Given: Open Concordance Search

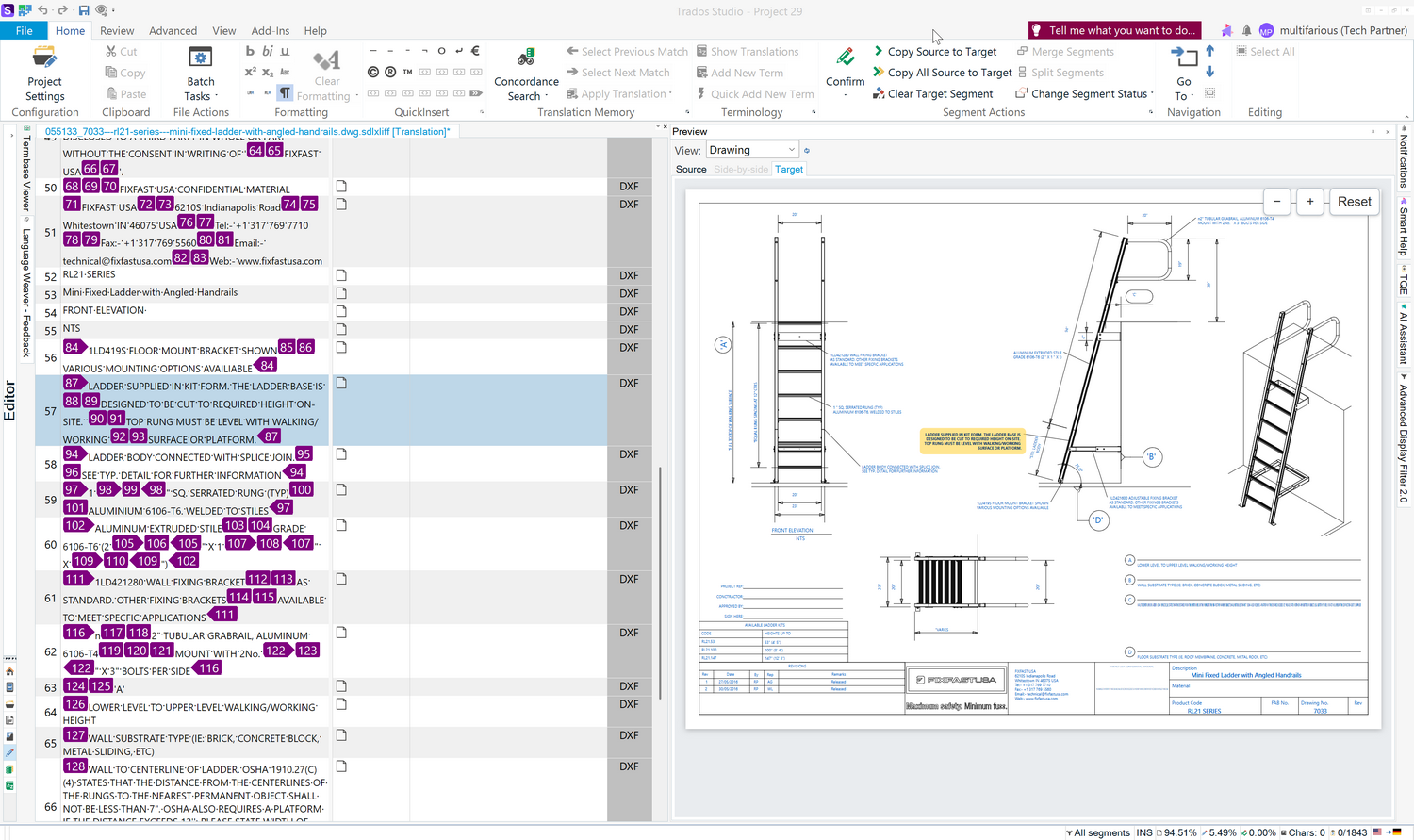Looking at the screenshot, I should coord(526,74).
